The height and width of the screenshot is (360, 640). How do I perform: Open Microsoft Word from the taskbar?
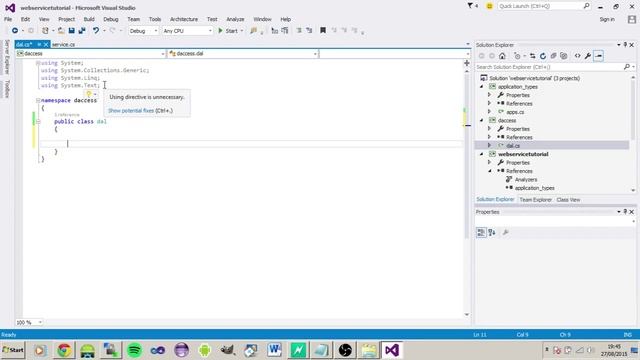pyautogui.click(x=275, y=350)
